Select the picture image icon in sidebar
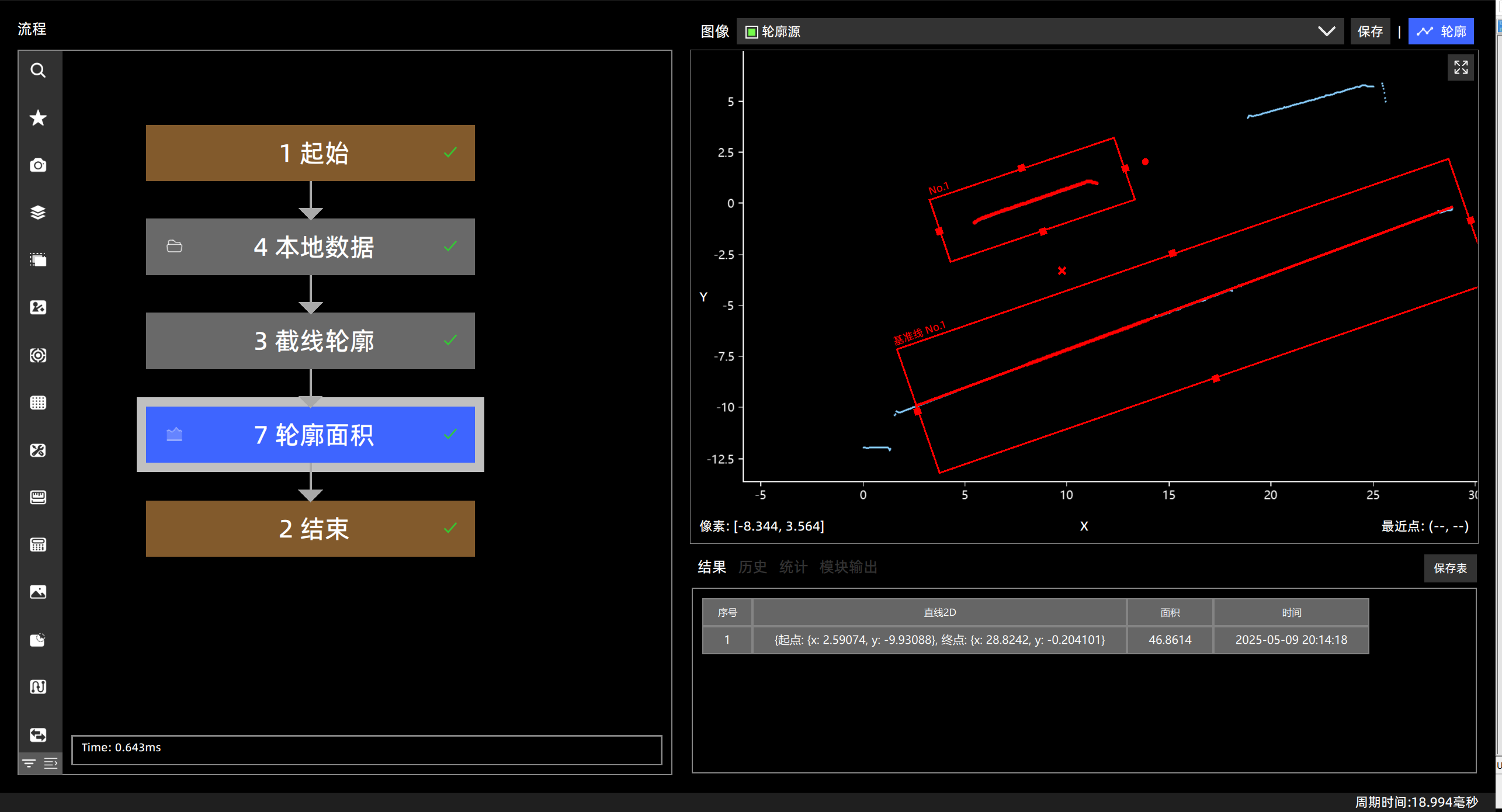1502x812 pixels. coord(38,592)
